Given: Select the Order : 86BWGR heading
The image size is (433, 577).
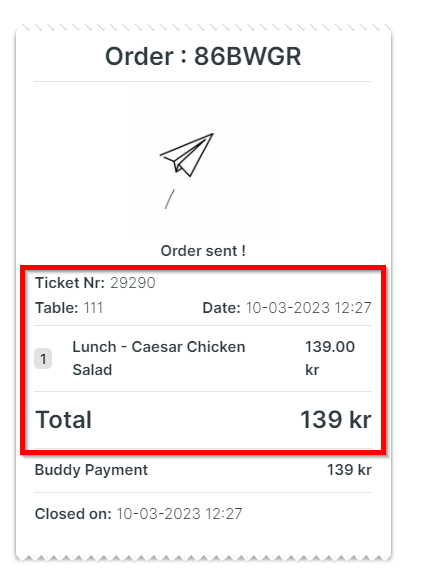Looking at the screenshot, I should 203,56.
